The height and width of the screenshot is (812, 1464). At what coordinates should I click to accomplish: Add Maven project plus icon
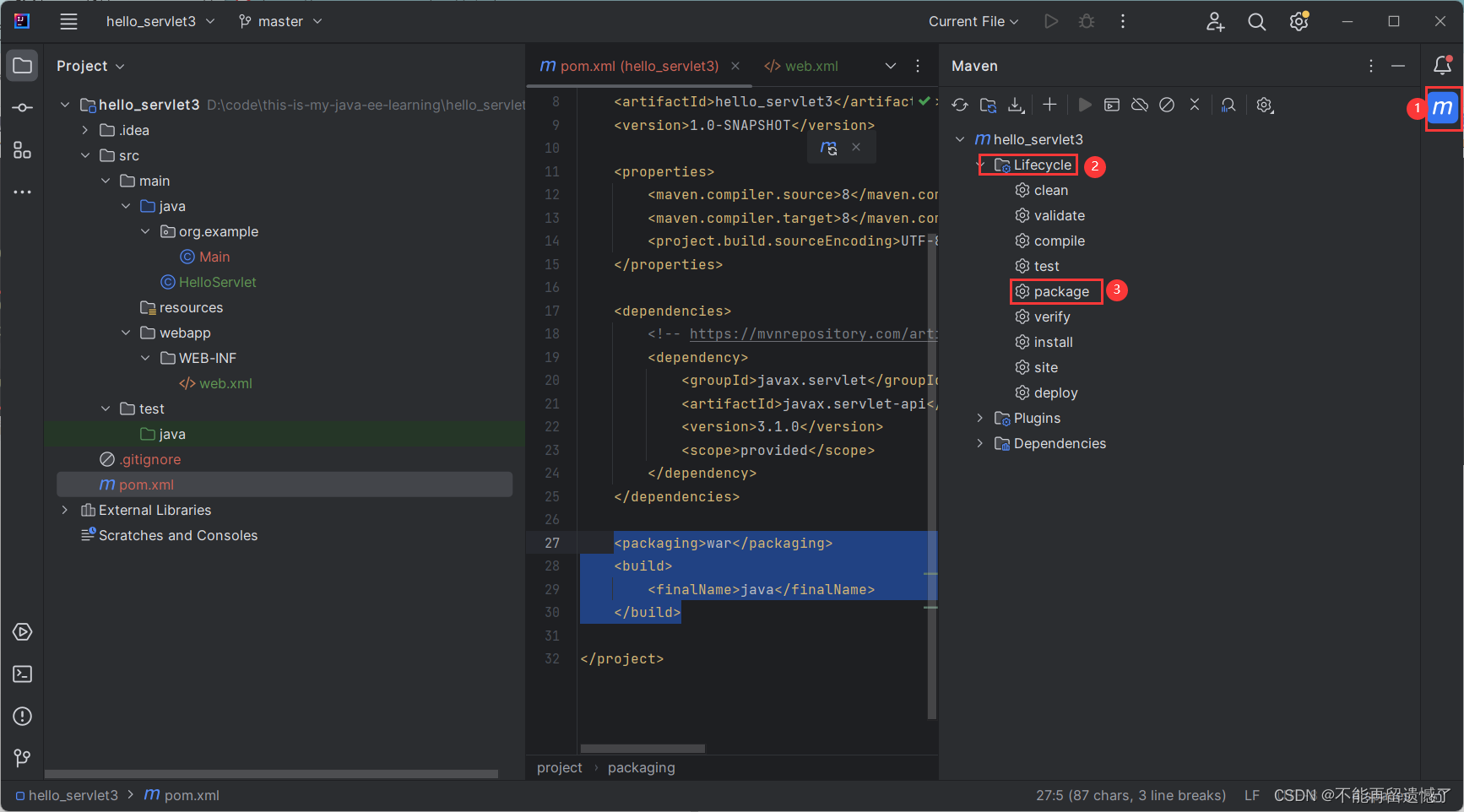pyautogui.click(x=1049, y=105)
